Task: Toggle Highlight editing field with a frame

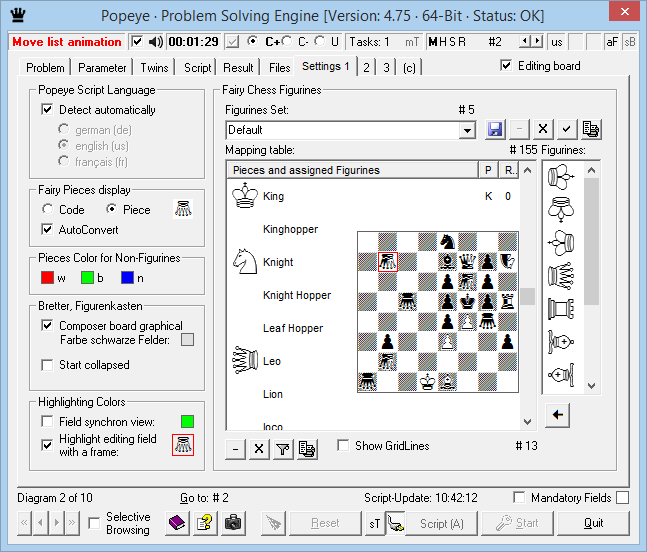Action: coord(47,445)
